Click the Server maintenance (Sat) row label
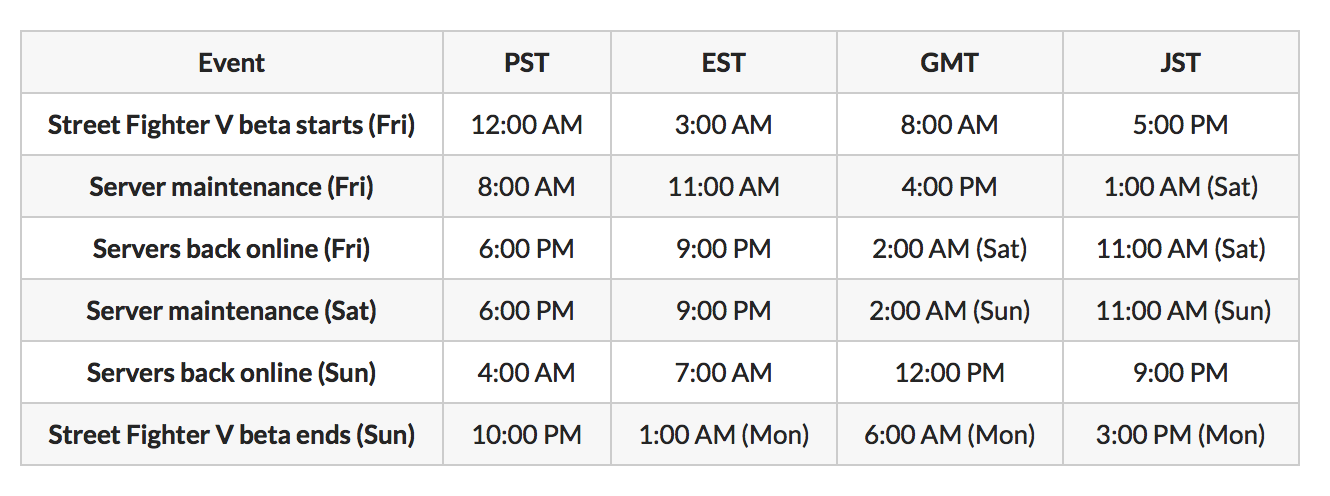1330x496 pixels. point(232,311)
